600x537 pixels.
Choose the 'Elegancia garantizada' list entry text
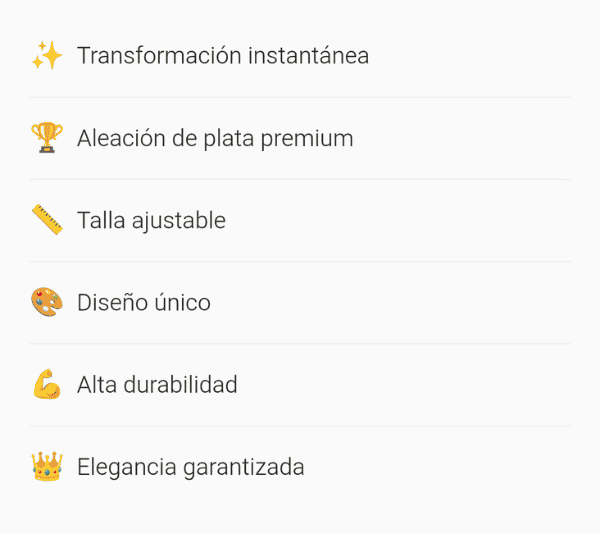pos(190,466)
